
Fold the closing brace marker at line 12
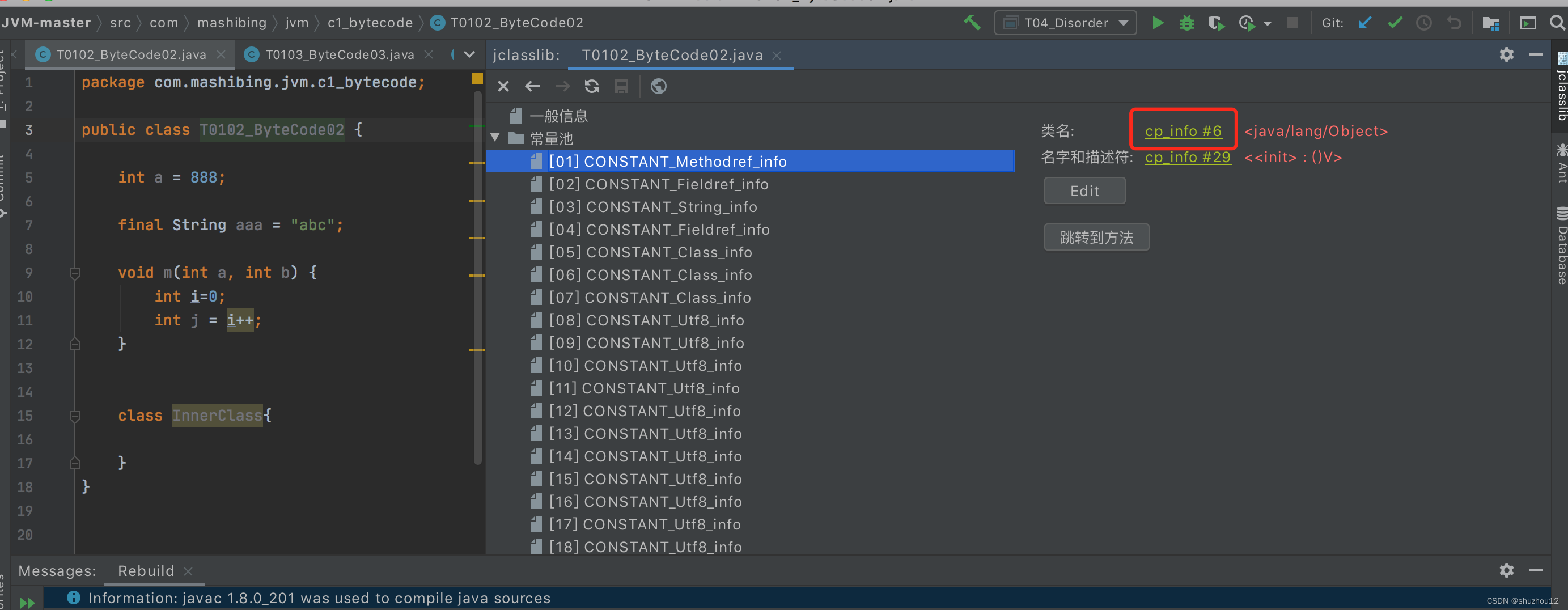click(74, 345)
